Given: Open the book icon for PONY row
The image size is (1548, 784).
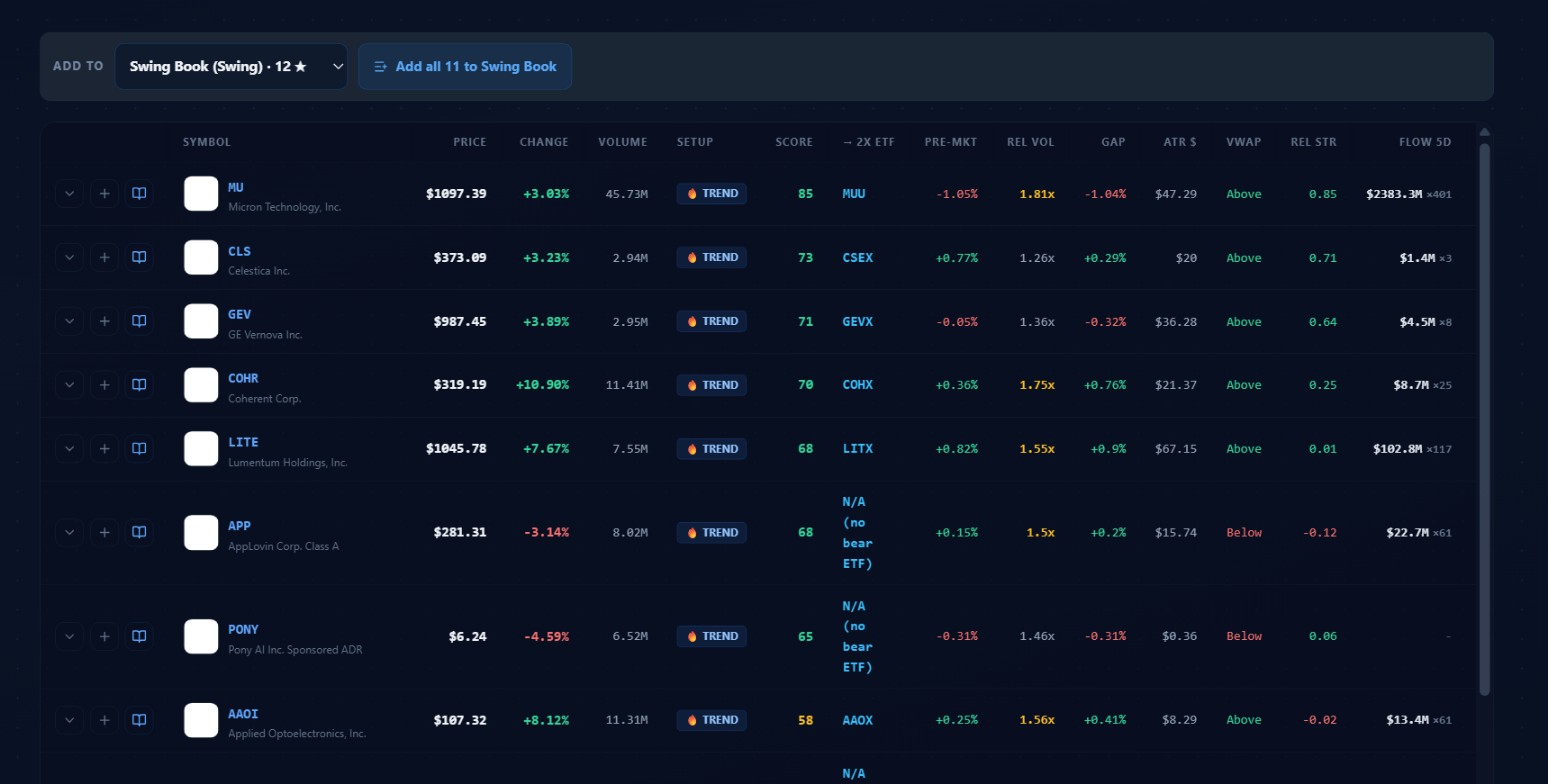Looking at the screenshot, I should click(x=139, y=636).
